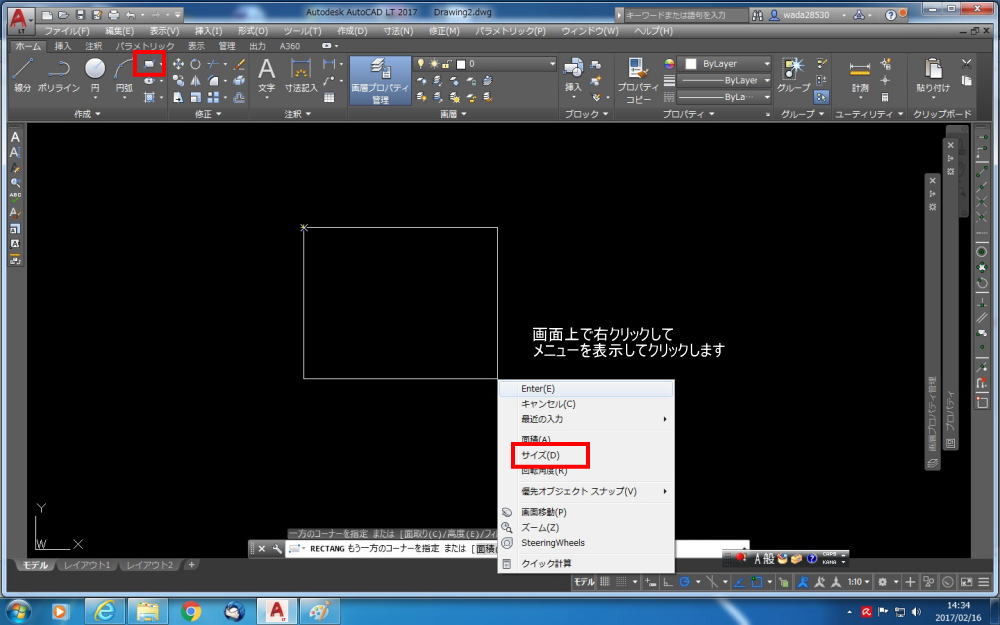Launch プロパティコピー (Match Properties)
The image size is (1000, 625).
coord(638,81)
